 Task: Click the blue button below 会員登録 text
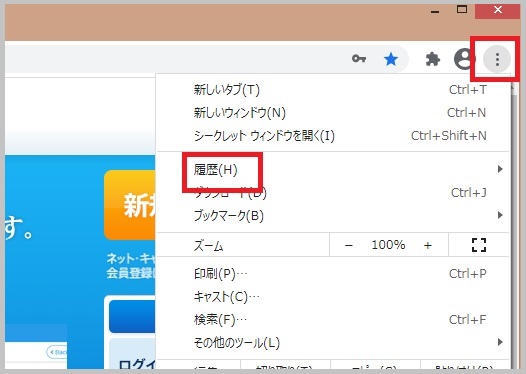tap(132, 316)
